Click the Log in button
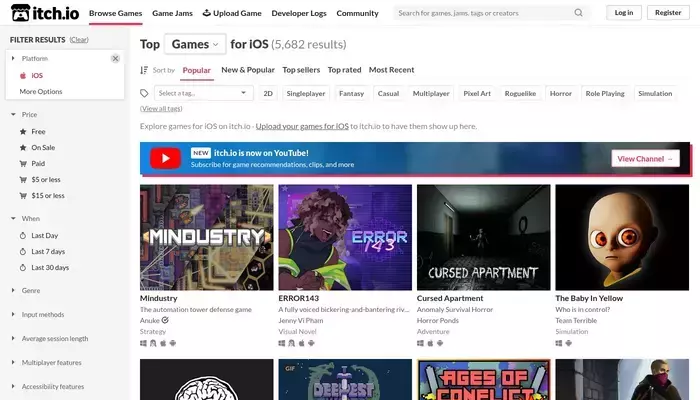 624,12
